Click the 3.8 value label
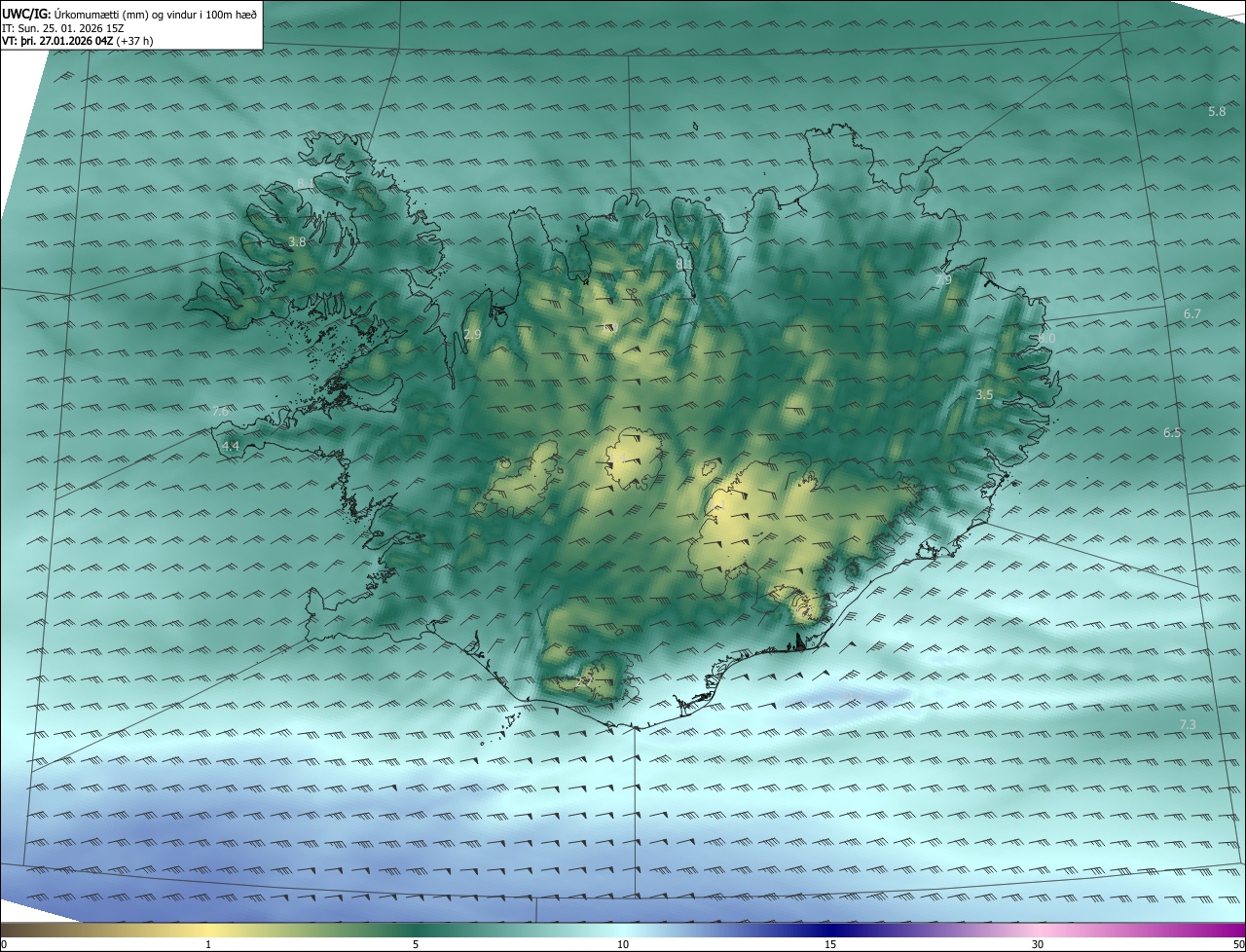Image resolution: width=1246 pixels, height=952 pixels. (297, 242)
